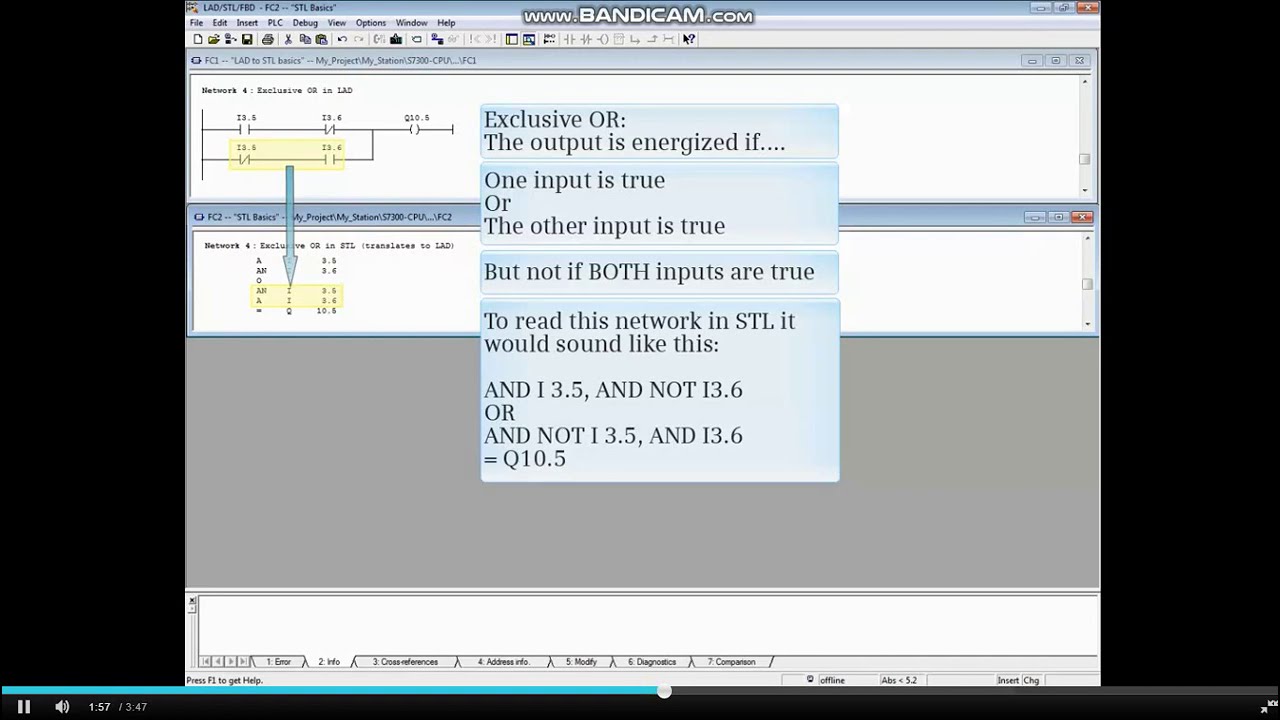Open the Debug menu
Viewport: 1280px width, 720px height.
click(x=305, y=23)
